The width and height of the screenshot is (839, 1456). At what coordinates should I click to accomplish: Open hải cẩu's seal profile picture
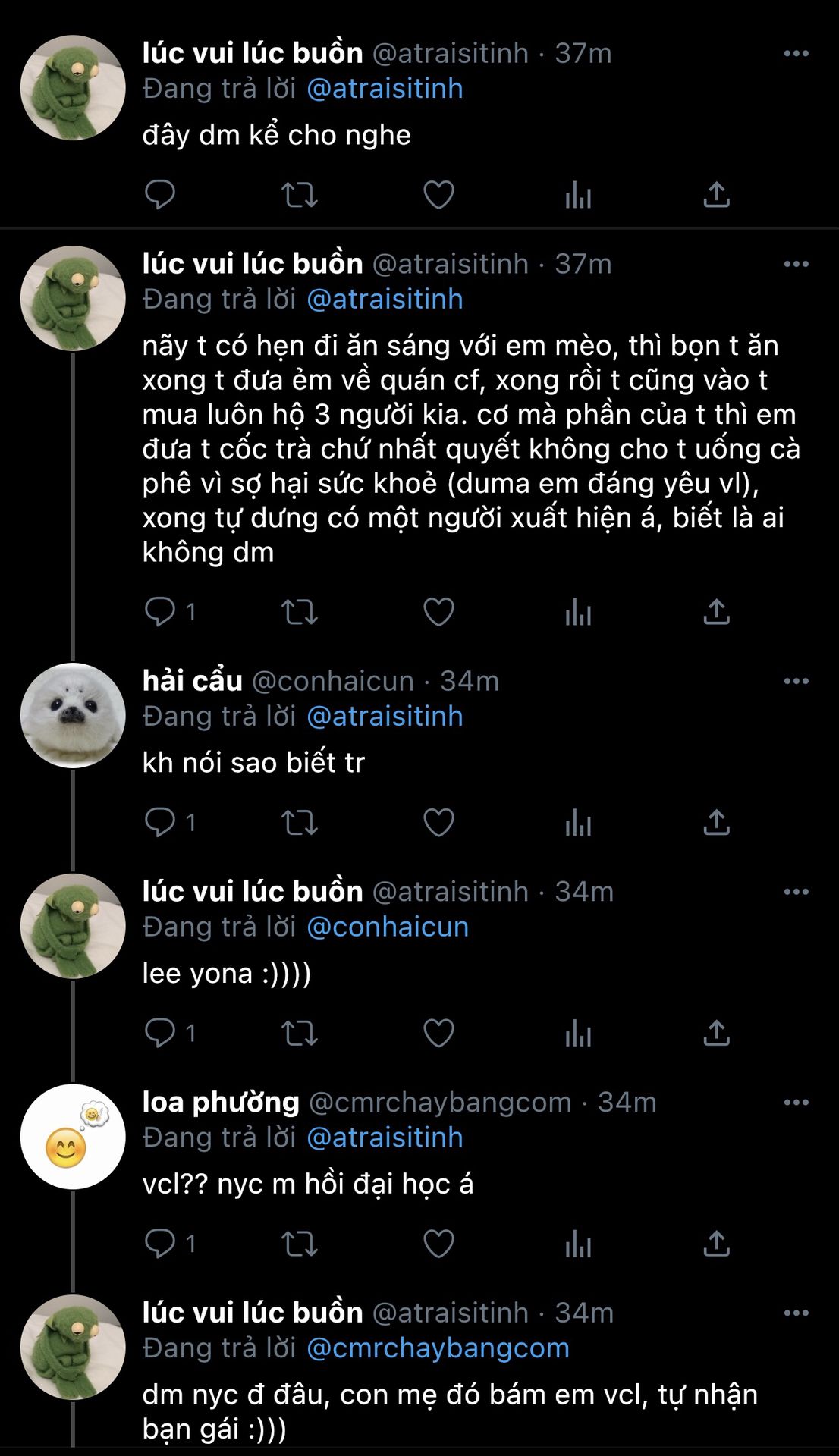click(73, 715)
